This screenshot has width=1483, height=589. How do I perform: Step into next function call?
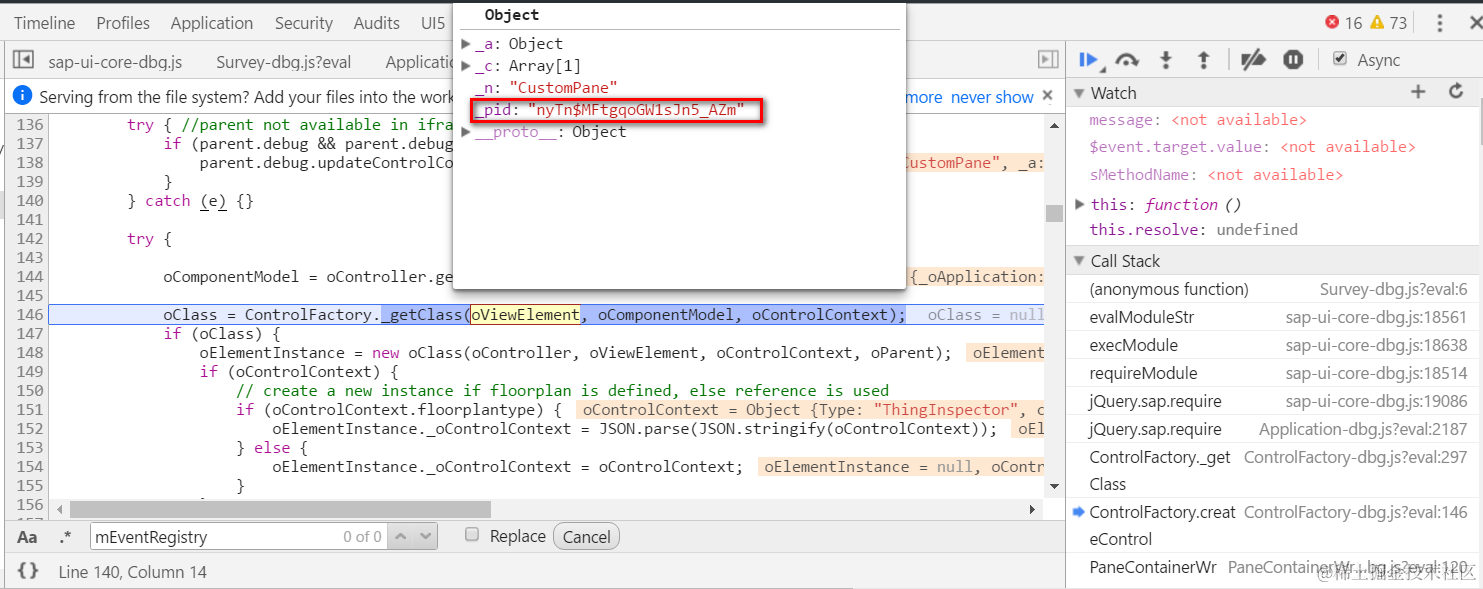[1166, 60]
